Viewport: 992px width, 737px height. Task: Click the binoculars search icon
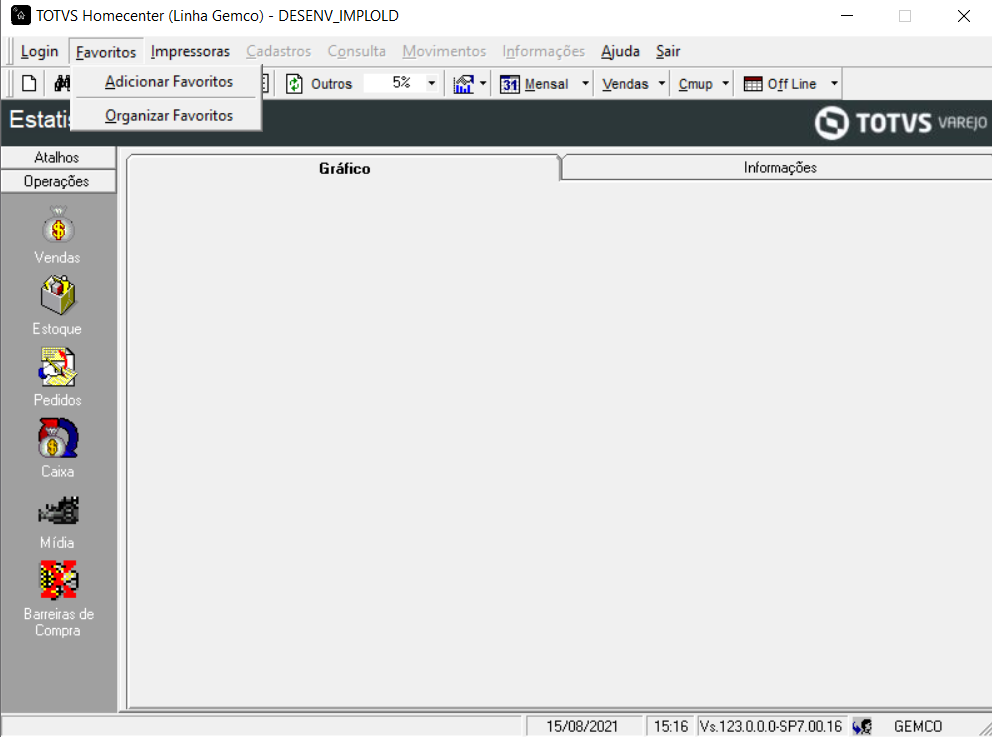(62, 84)
